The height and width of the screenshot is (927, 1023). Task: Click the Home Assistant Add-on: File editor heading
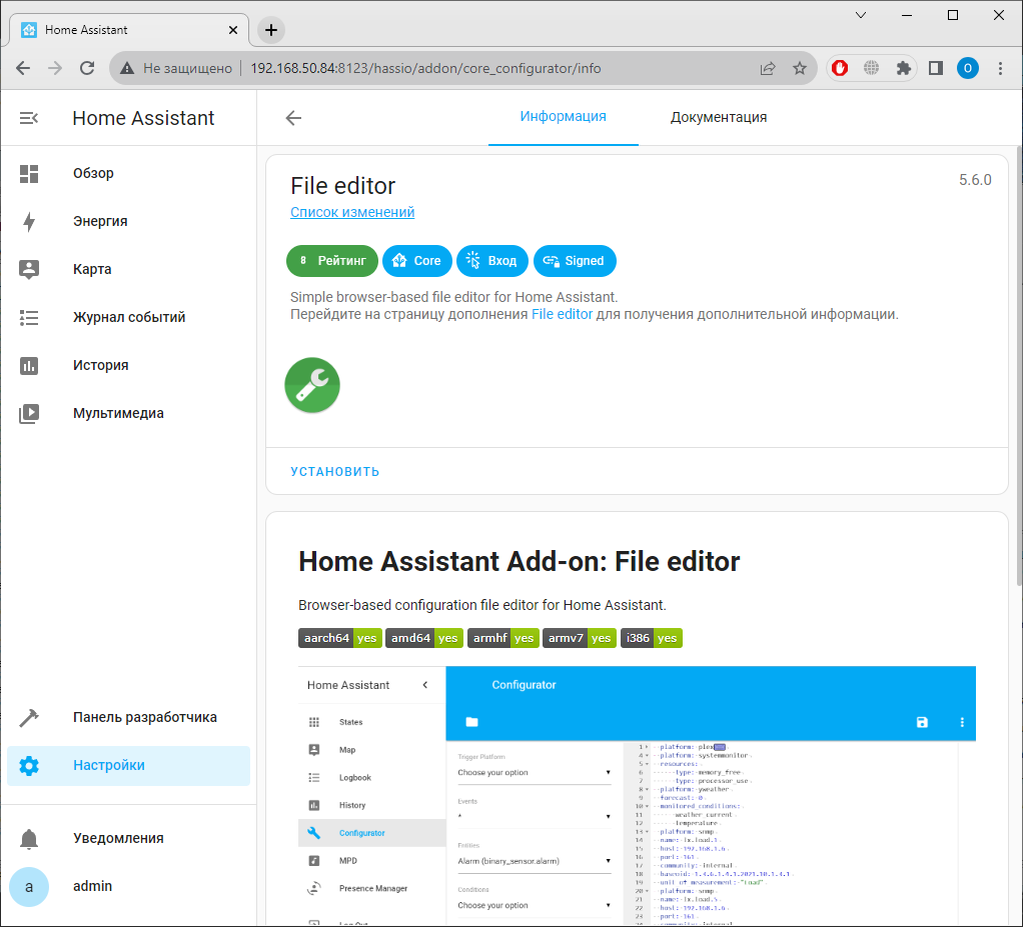pyautogui.click(x=519, y=562)
